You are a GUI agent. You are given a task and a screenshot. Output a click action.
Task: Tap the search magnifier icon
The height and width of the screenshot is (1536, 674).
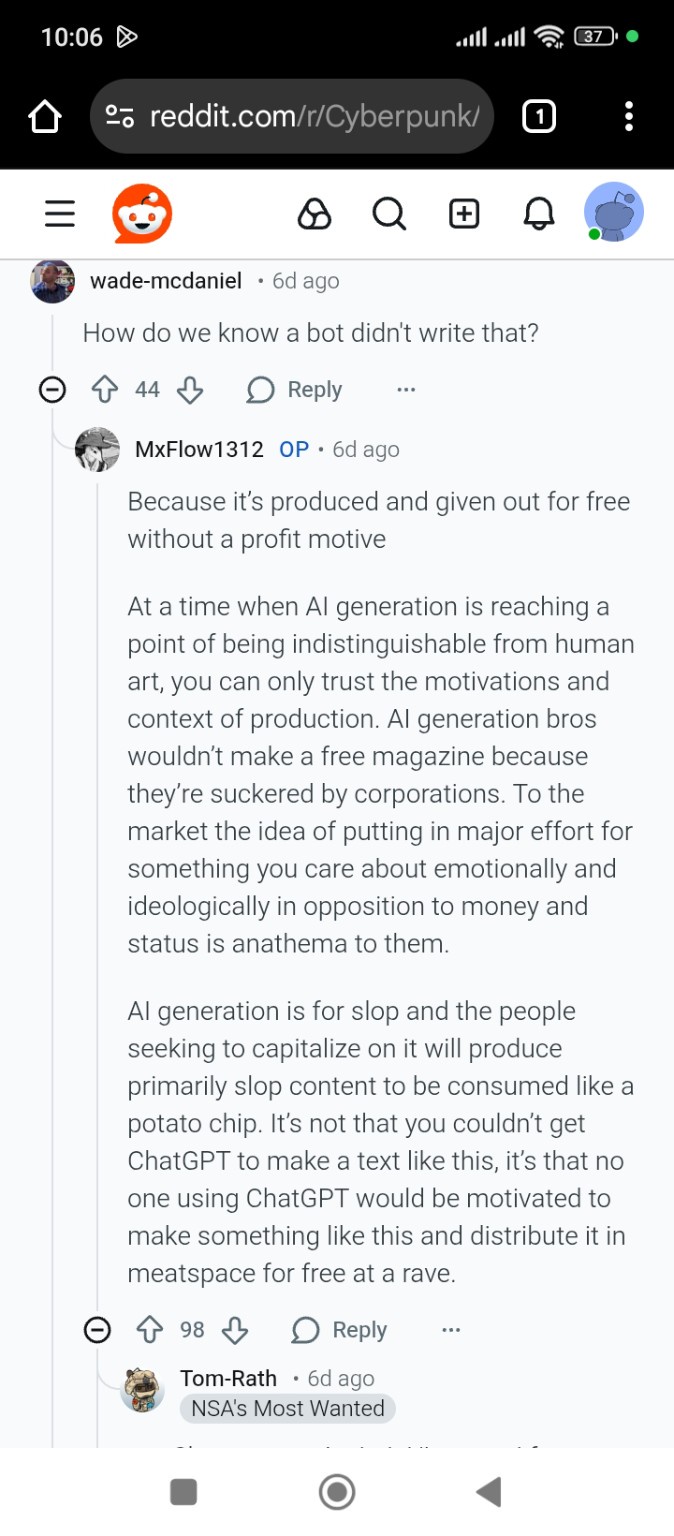pos(389,214)
